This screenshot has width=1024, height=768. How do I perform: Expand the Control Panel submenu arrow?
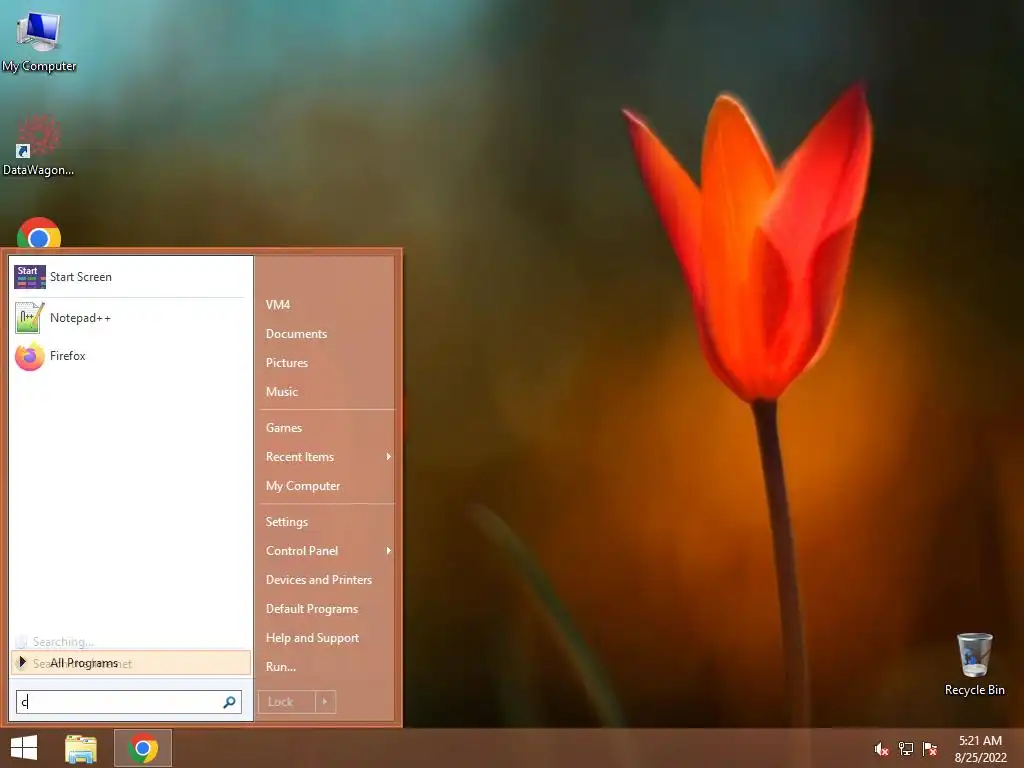tap(389, 551)
